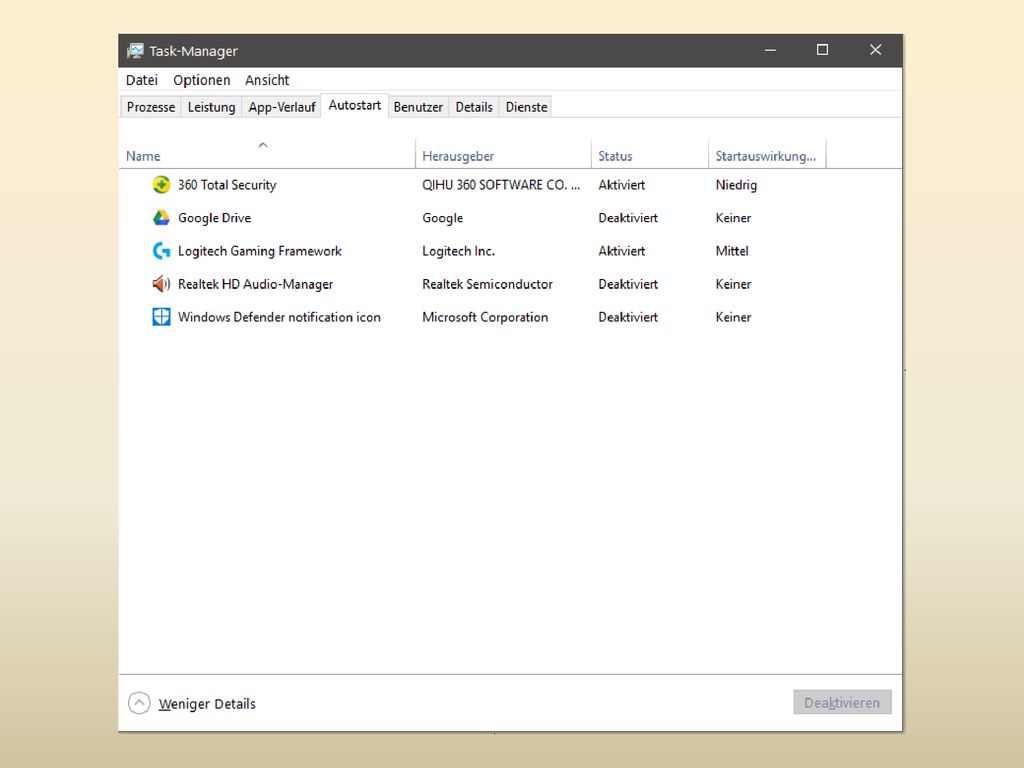
Task: Click Keiner impact in Windows Defender row
Action: (733, 317)
